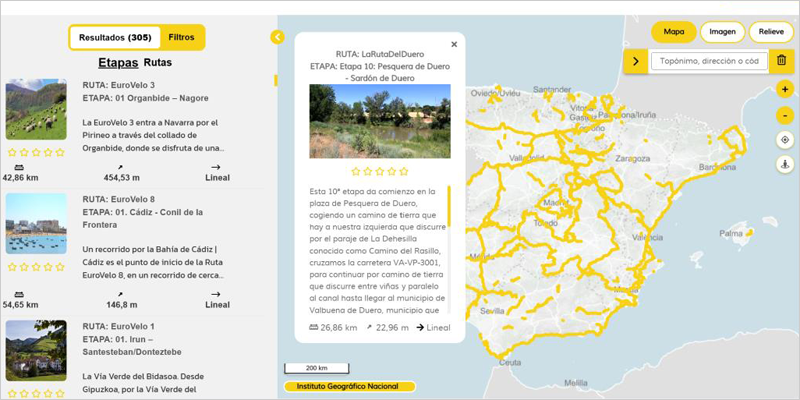Screen dimensions: 800x400
Task: Open the Filtros tab
Action: (x=182, y=37)
